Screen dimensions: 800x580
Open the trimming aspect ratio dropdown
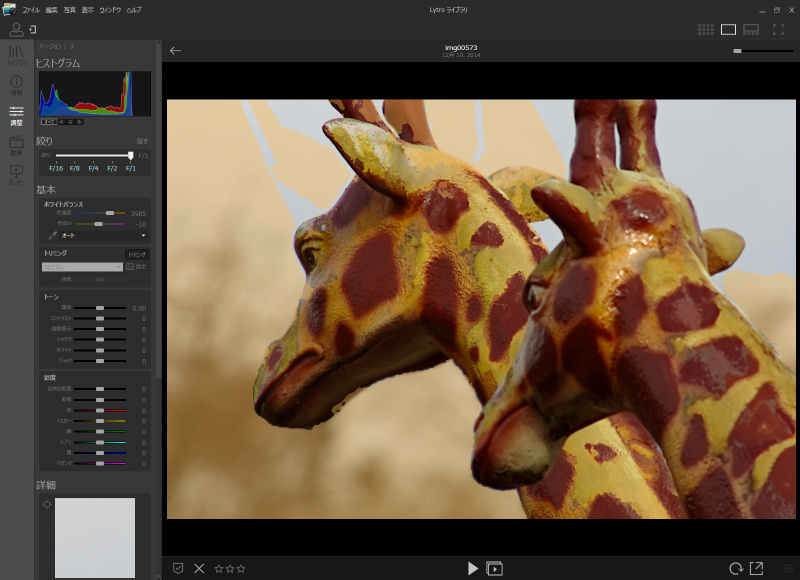pos(82,267)
